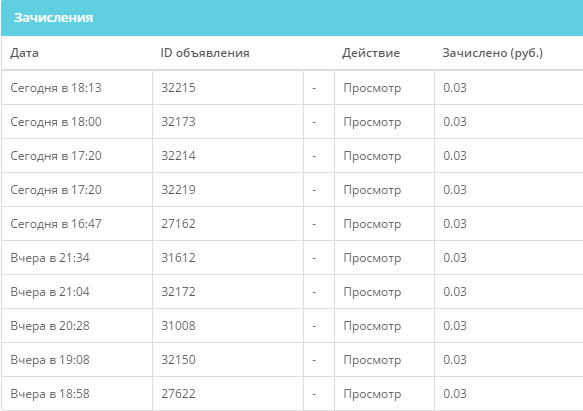Click Просмотр in the Сегодня 18:00 row
This screenshot has height=411, width=583.
tap(372, 122)
